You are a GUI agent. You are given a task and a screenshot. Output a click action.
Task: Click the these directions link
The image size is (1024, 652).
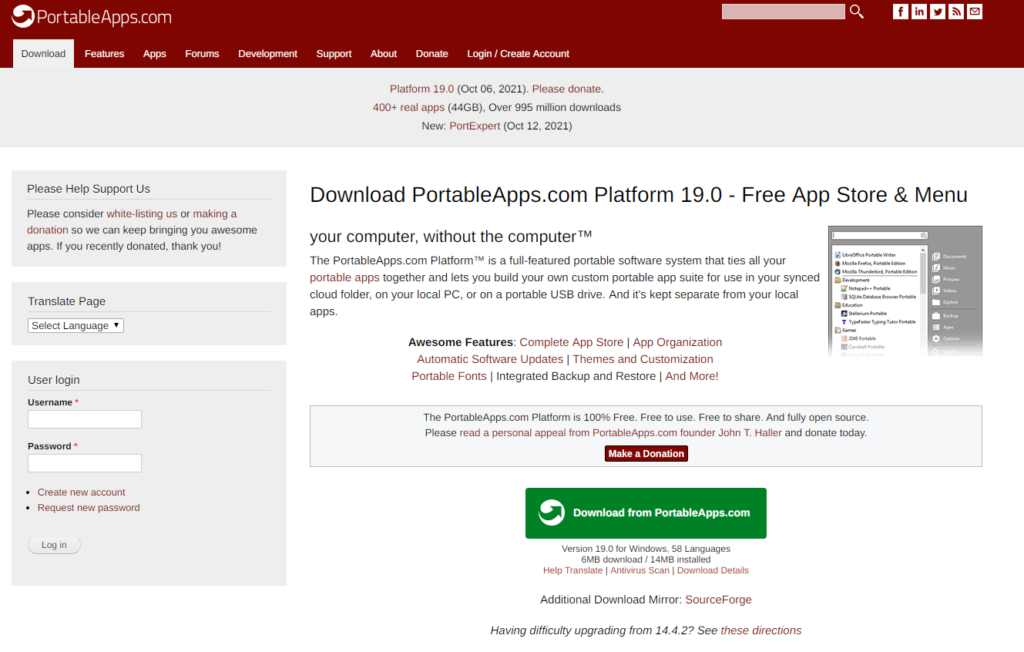(761, 630)
